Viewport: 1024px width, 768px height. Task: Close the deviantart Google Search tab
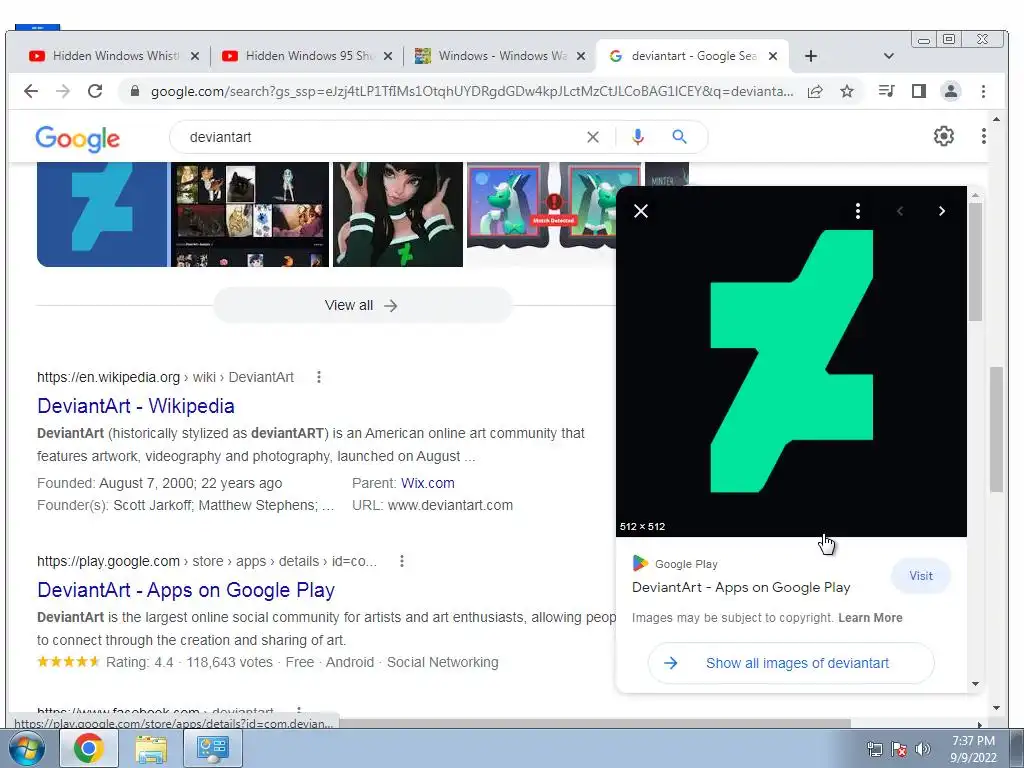click(773, 56)
